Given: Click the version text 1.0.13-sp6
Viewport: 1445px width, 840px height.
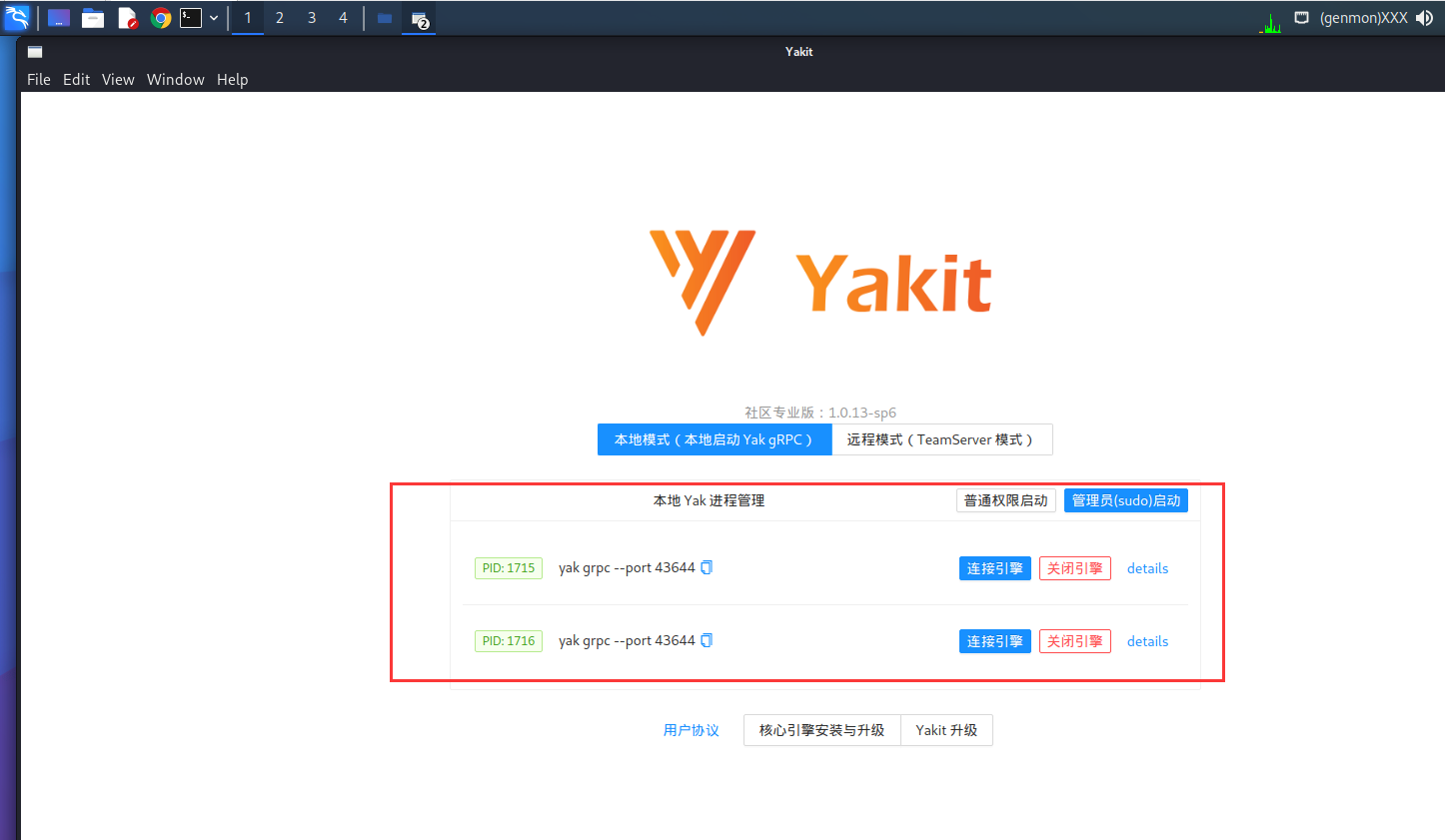Looking at the screenshot, I should (862, 413).
